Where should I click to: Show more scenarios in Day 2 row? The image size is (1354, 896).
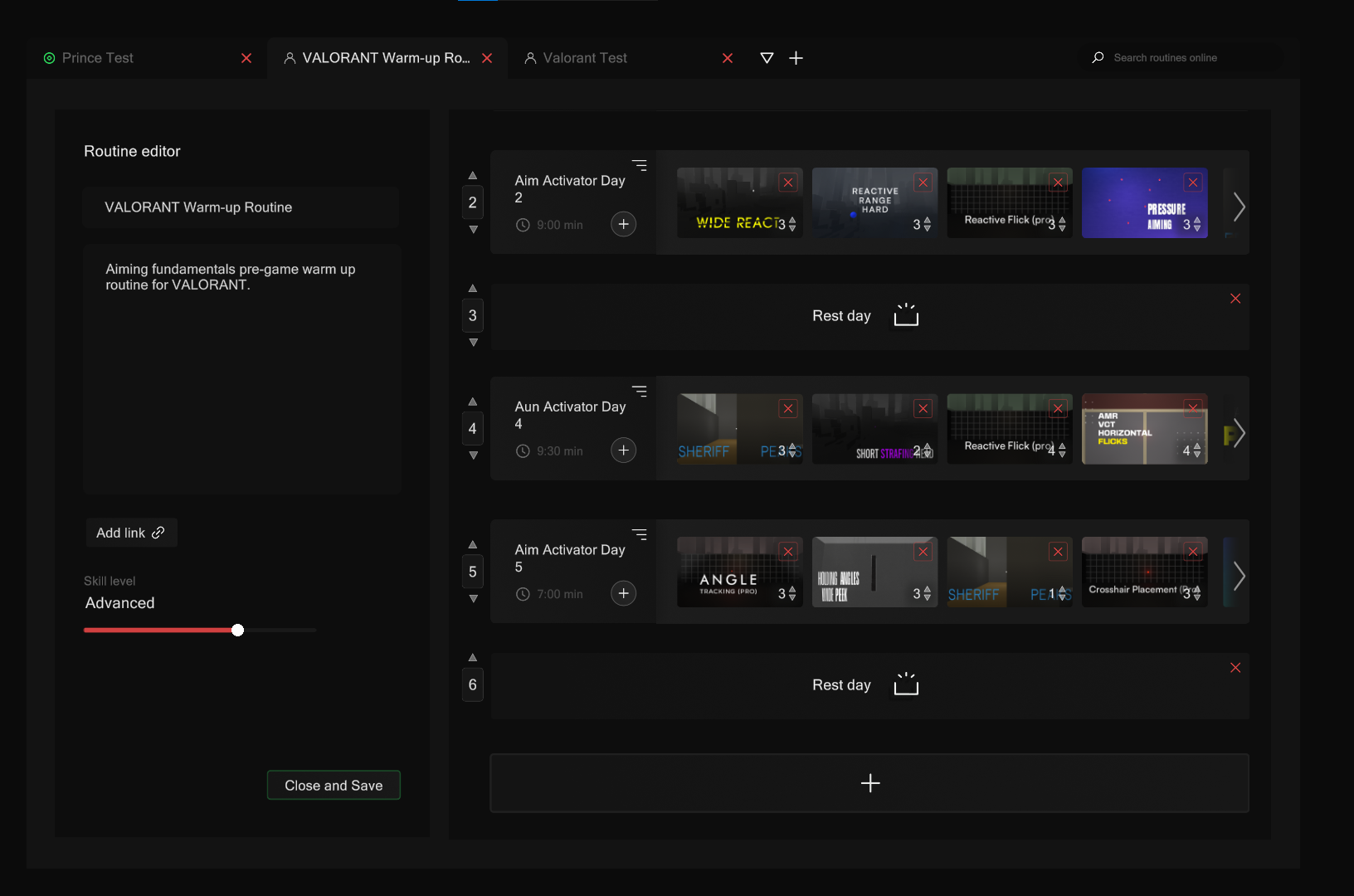pos(1238,207)
